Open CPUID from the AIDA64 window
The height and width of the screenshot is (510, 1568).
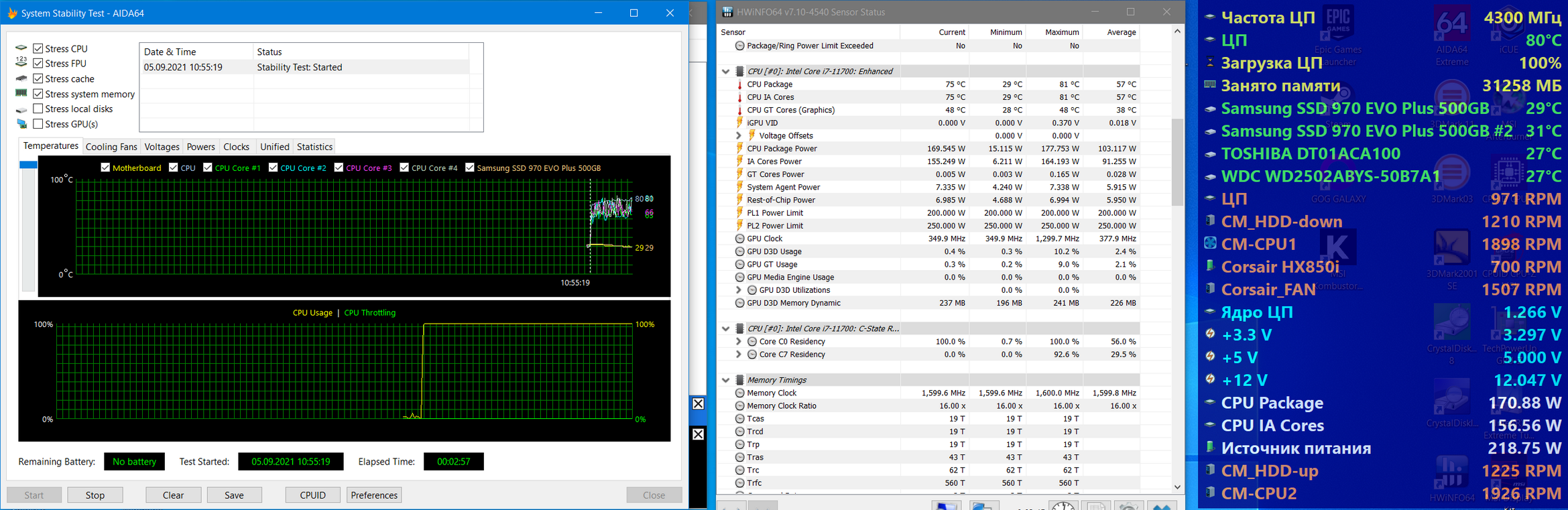tap(312, 495)
